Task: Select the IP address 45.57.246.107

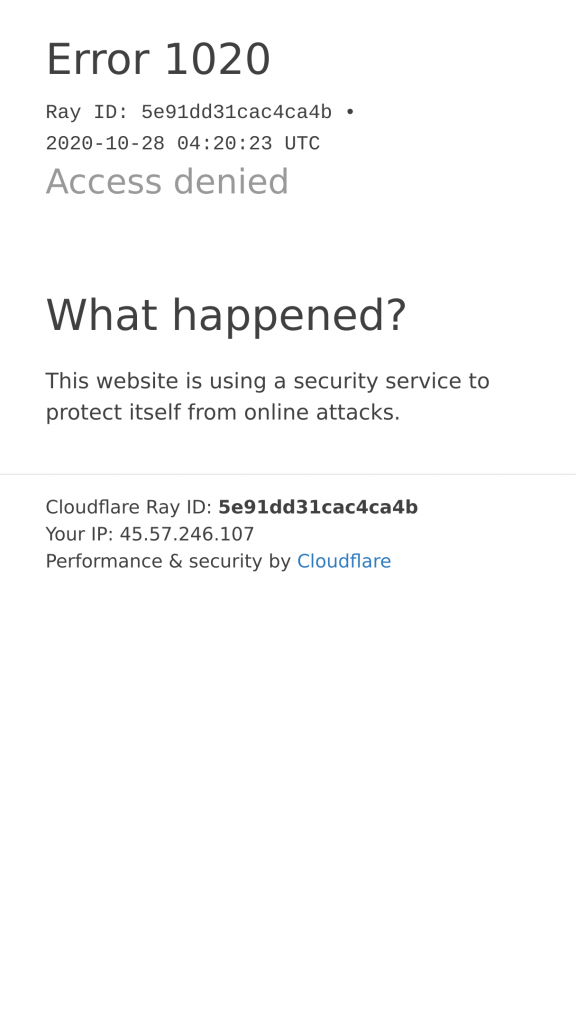Action: (x=187, y=534)
